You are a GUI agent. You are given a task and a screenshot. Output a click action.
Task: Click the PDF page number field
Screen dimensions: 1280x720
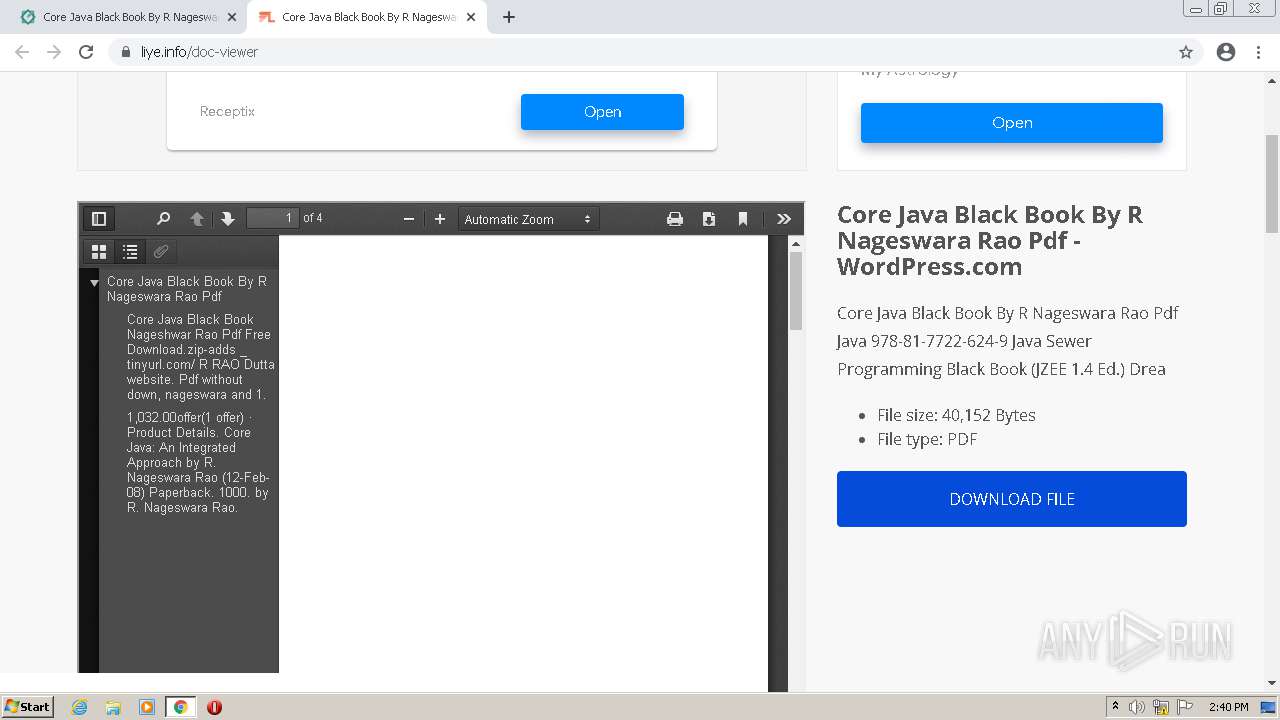pyautogui.click(x=273, y=218)
